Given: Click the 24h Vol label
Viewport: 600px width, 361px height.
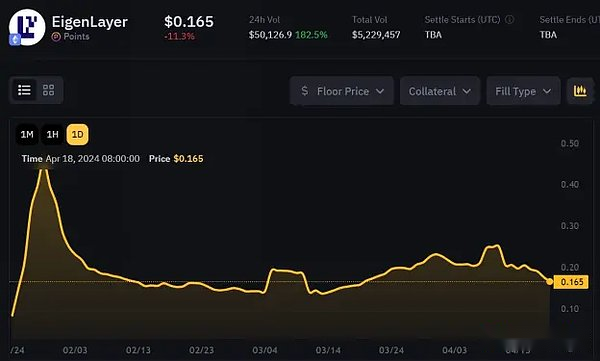Looking at the screenshot, I should pos(264,20).
